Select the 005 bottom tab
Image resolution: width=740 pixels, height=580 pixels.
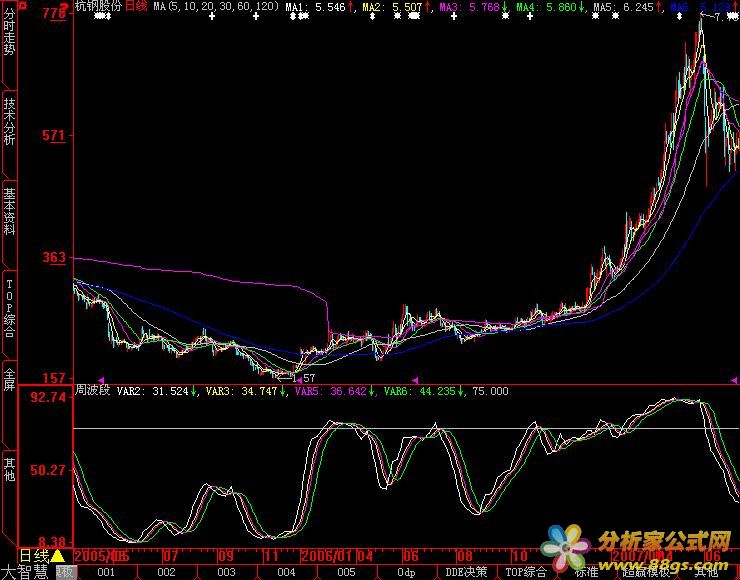[346, 572]
